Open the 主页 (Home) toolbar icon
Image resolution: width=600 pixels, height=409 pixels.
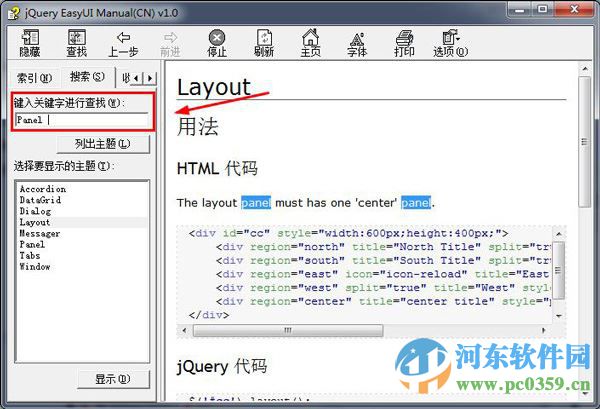(x=311, y=43)
